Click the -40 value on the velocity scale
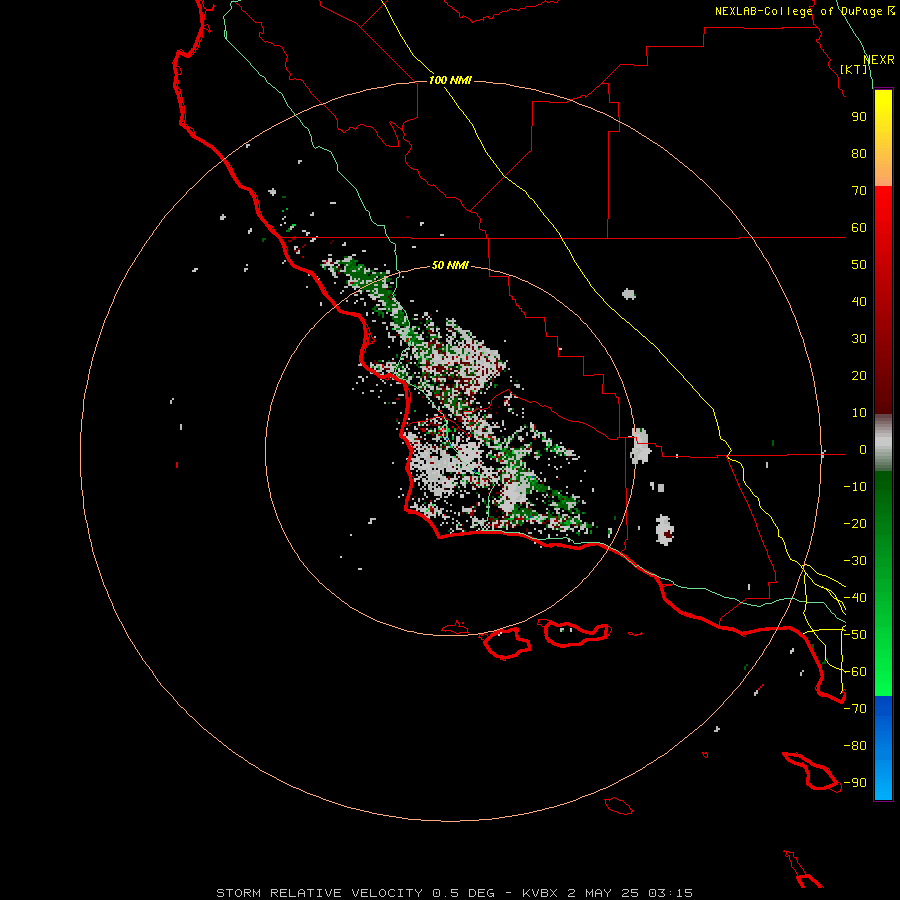This screenshot has height=900, width=900. click(855, 598)
